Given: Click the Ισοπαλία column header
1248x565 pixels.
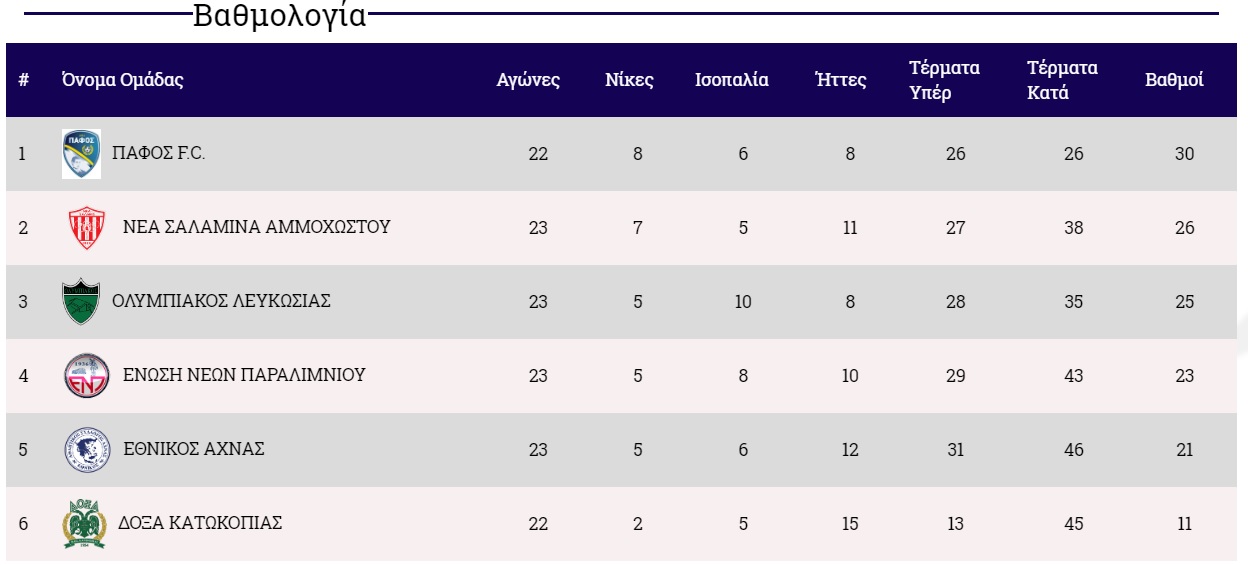Looking at the screenshot, I should click(732, 81).
